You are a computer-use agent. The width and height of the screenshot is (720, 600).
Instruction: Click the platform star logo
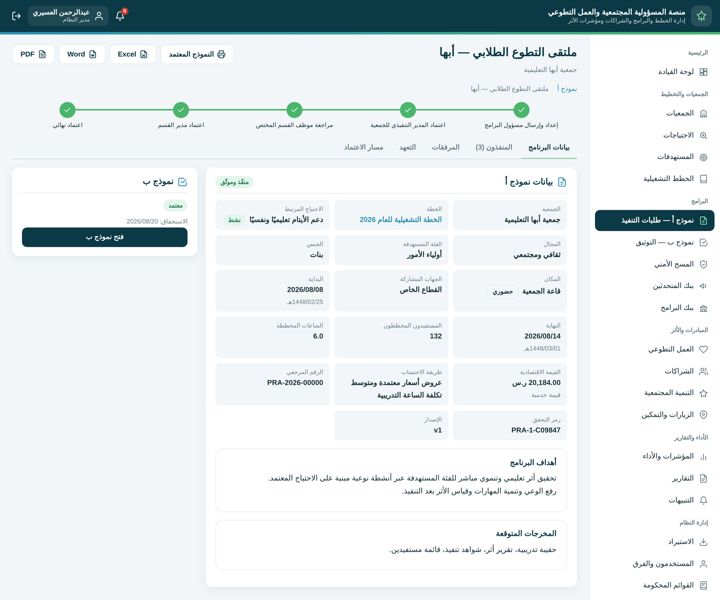[x=701, y=16]
